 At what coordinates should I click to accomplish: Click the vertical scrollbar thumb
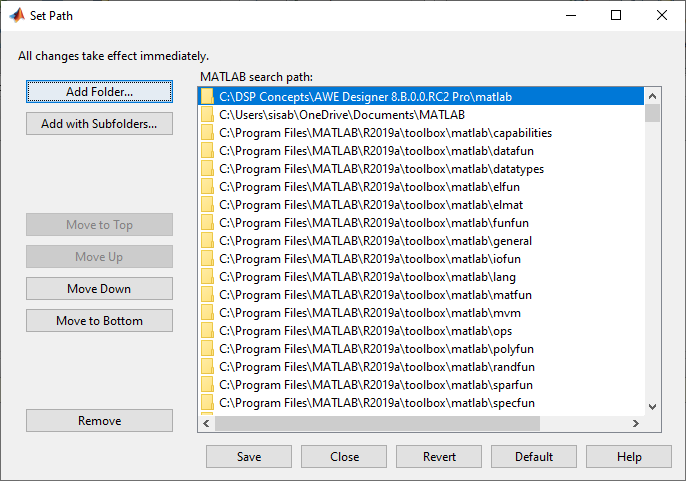652,113
